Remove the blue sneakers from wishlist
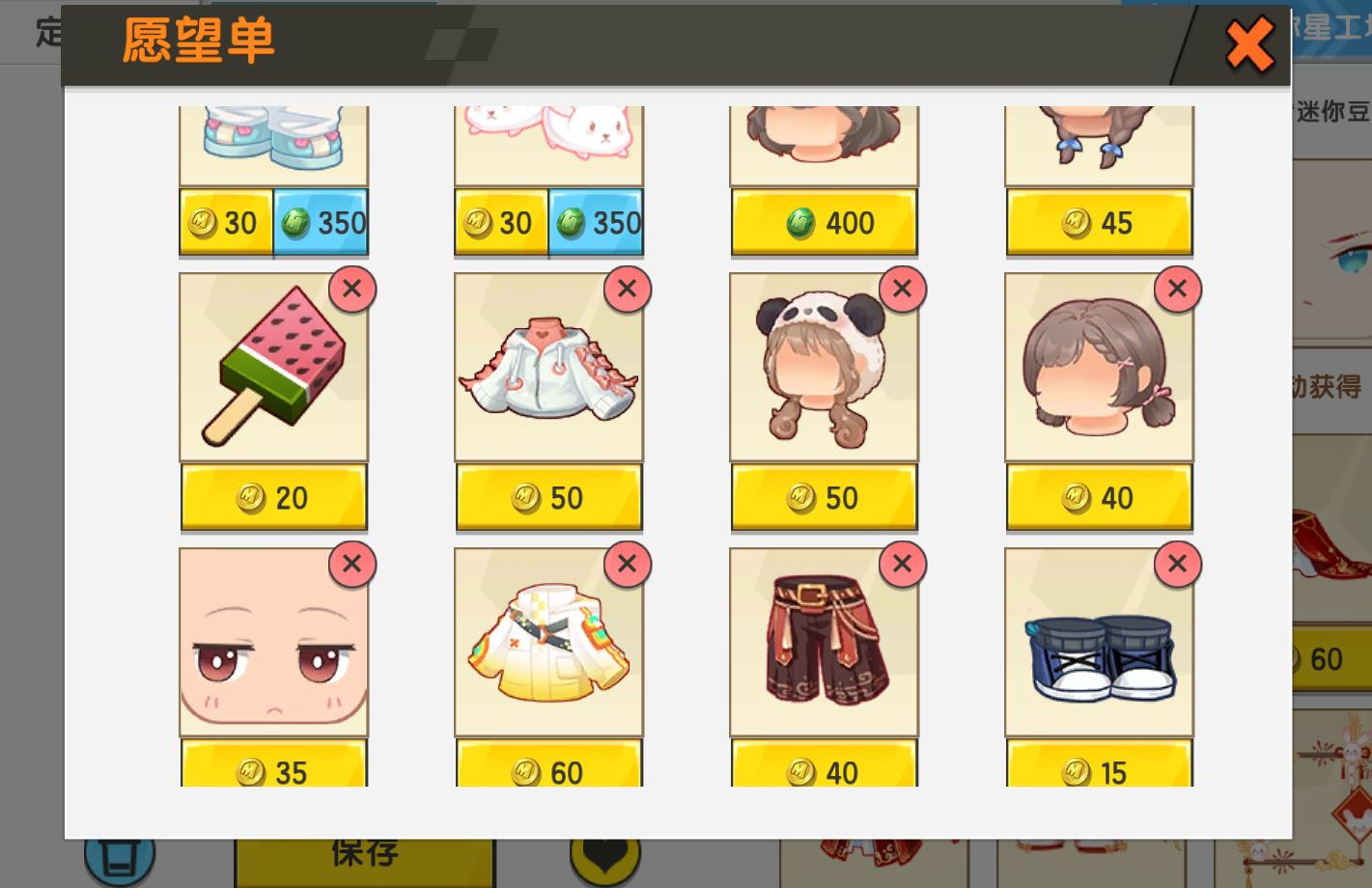Image resolution: width=1372 pixels, height=888 pixels. pyautogui.click(x=1178, y=564)
